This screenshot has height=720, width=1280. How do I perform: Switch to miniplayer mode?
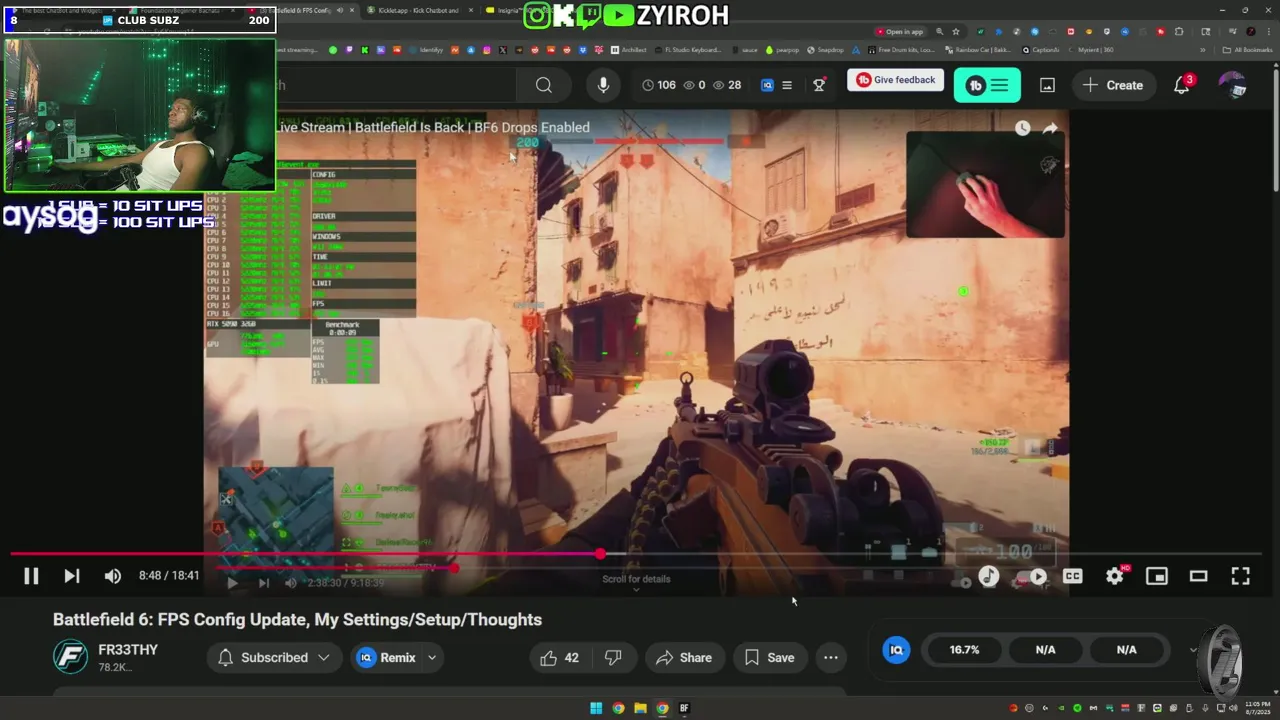coord(1157,576)
